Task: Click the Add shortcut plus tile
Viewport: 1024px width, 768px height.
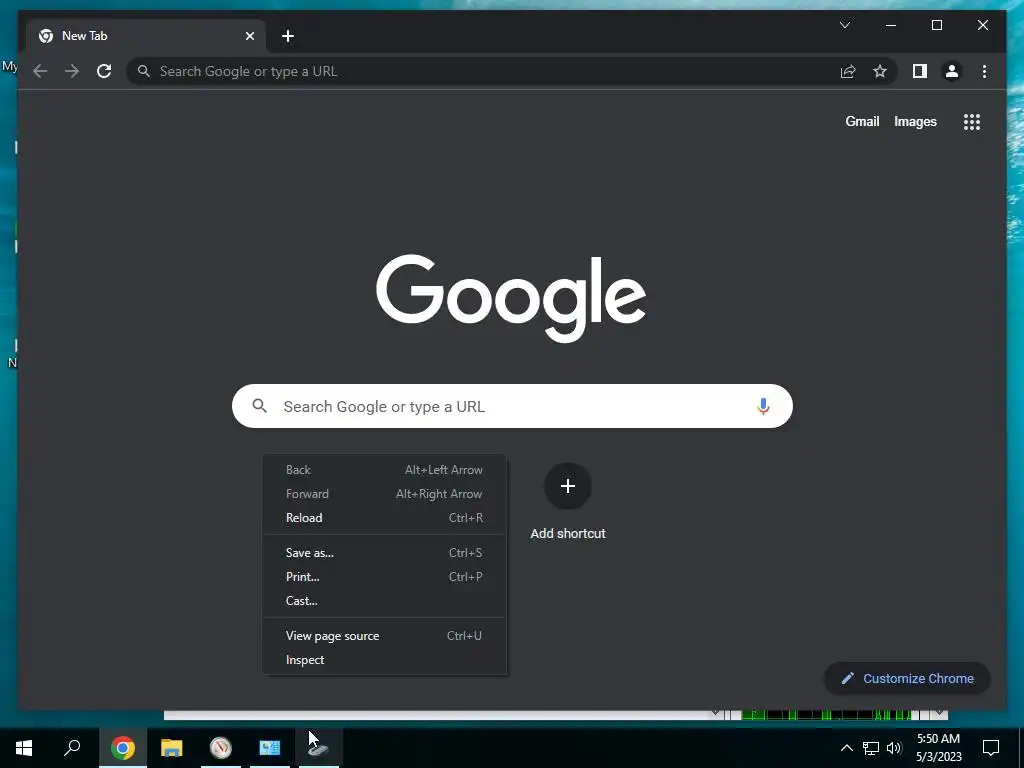Action: (x=568, y=486)
